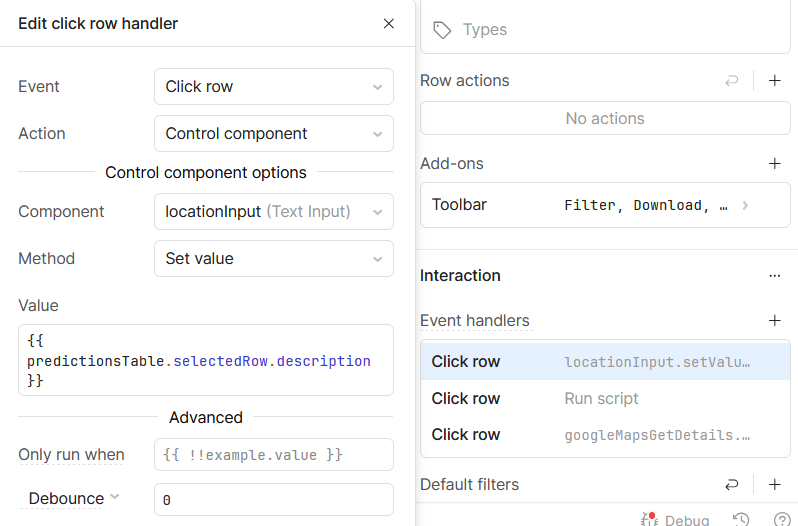Image resolution: width=798 pixels, height=526 pixels.
Task: Open the Method dropdown showing Set value
Action: tap(274, 258)
